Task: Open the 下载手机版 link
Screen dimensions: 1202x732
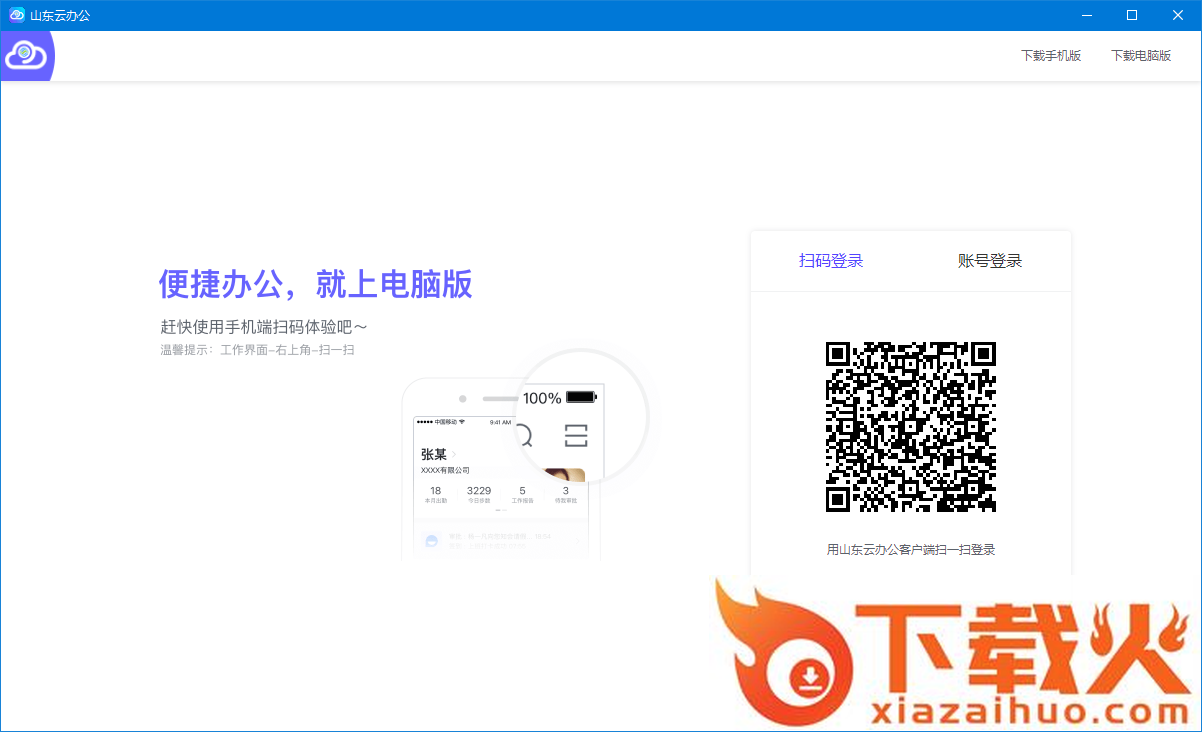Action: (x=1051, y=56)
